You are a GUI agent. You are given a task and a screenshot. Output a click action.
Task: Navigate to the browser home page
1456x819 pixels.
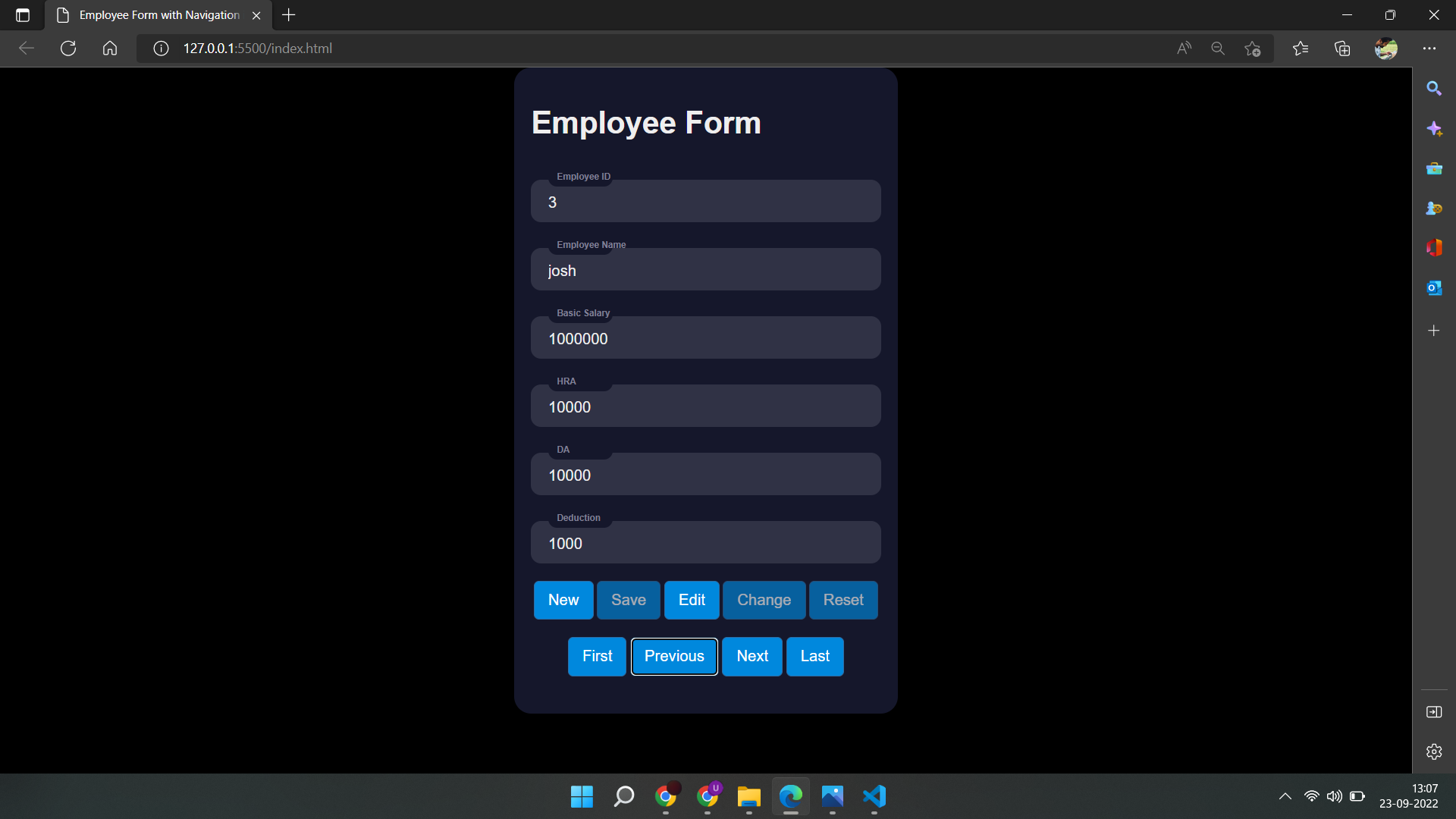pos(109,48)
